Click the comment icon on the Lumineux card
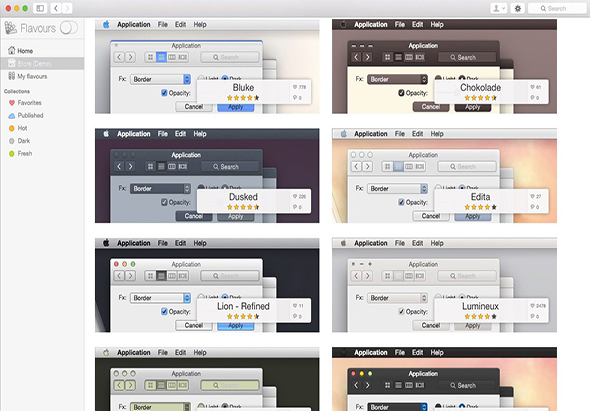The height and width of the screenshot is (411, 590). (x=532, y=317)
